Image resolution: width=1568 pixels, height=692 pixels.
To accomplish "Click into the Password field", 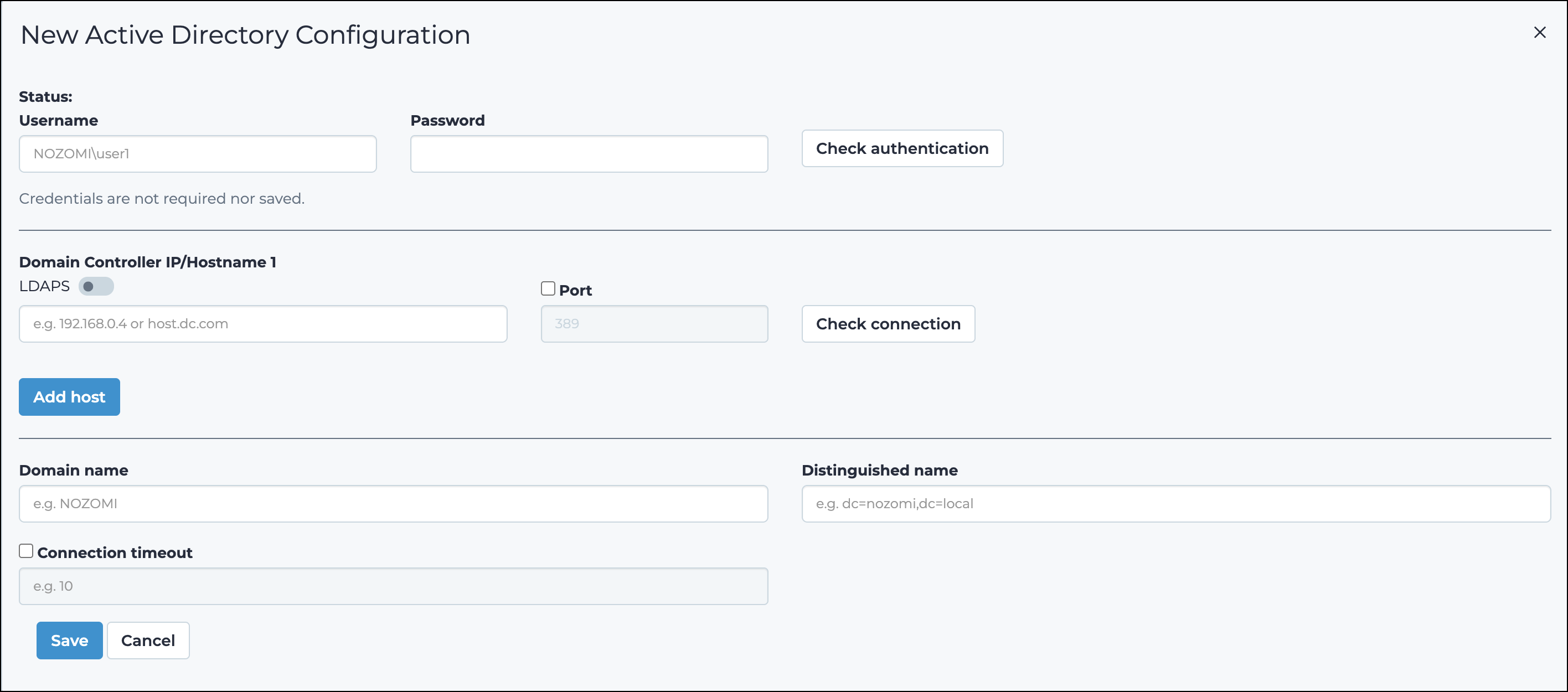I will [589, 154].
